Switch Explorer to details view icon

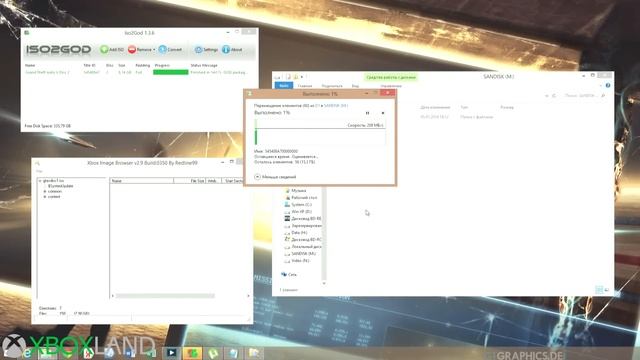click(x=599, y=290)
